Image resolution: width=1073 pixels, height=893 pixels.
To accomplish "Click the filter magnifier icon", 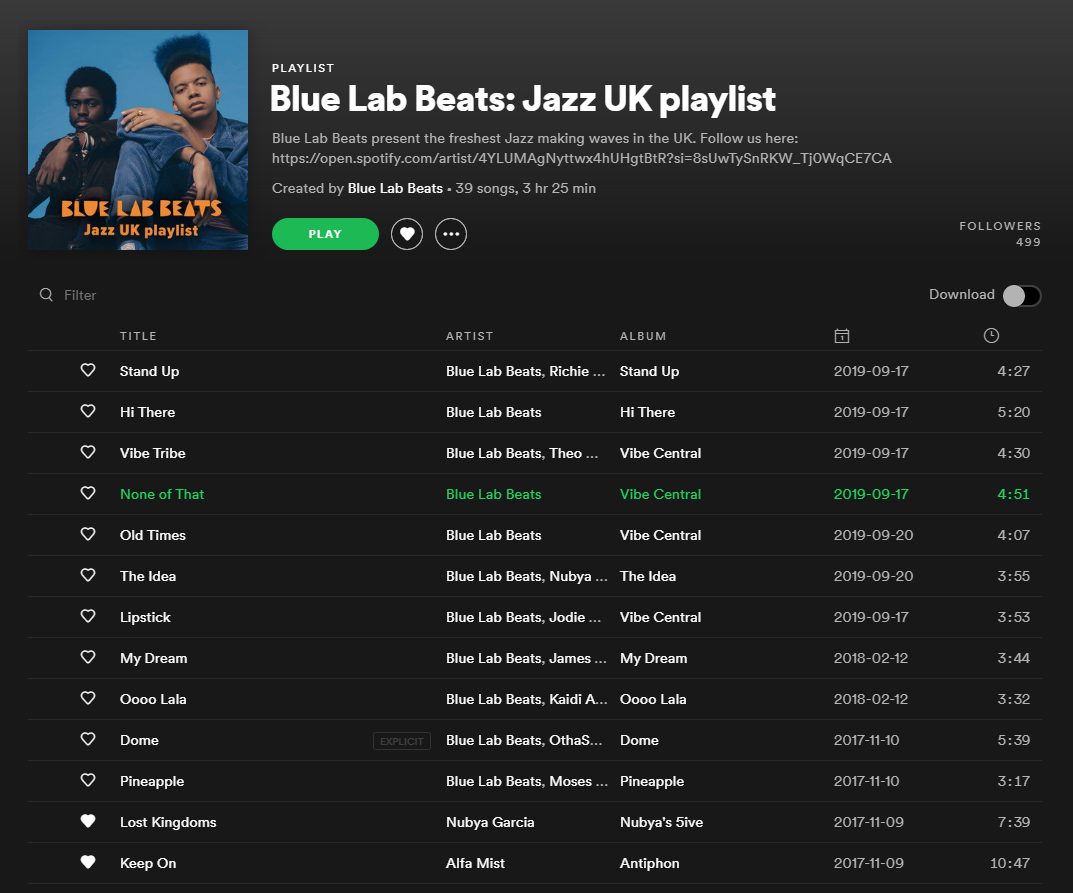I will click(x=46, y=295).
